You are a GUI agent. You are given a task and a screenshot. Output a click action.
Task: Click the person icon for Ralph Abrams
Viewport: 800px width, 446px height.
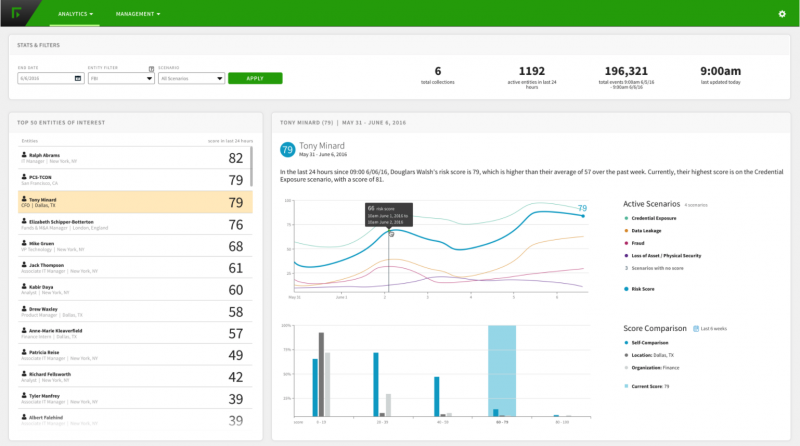click(x=24, y=155)
